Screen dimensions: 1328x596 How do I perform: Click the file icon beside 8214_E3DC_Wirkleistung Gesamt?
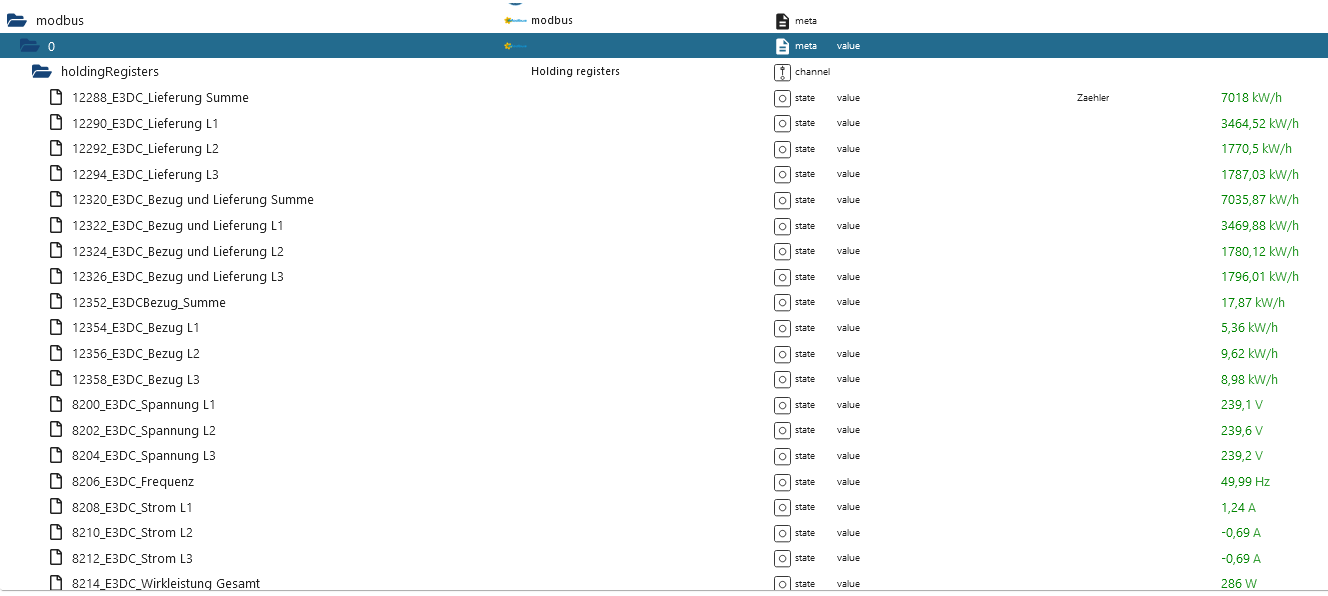point(56,583)
